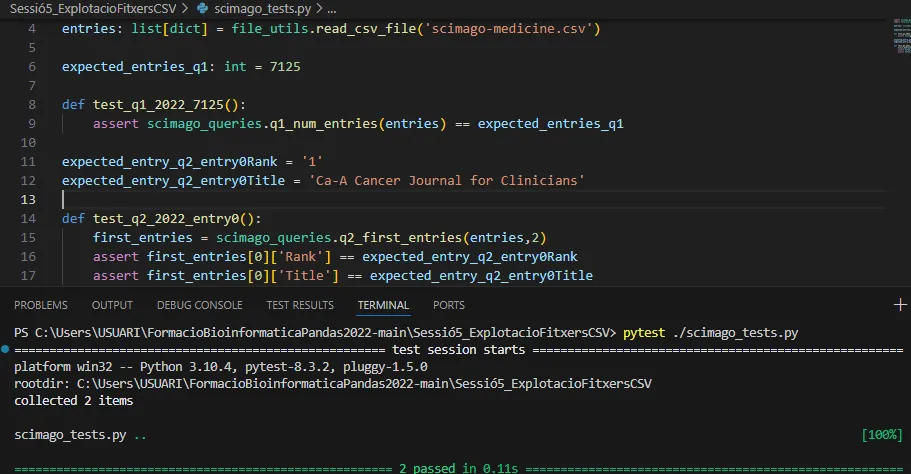The height and width of the screenshot is (474, 911).
Task: Switch to the OUTPUT tab
Action: 112,305
